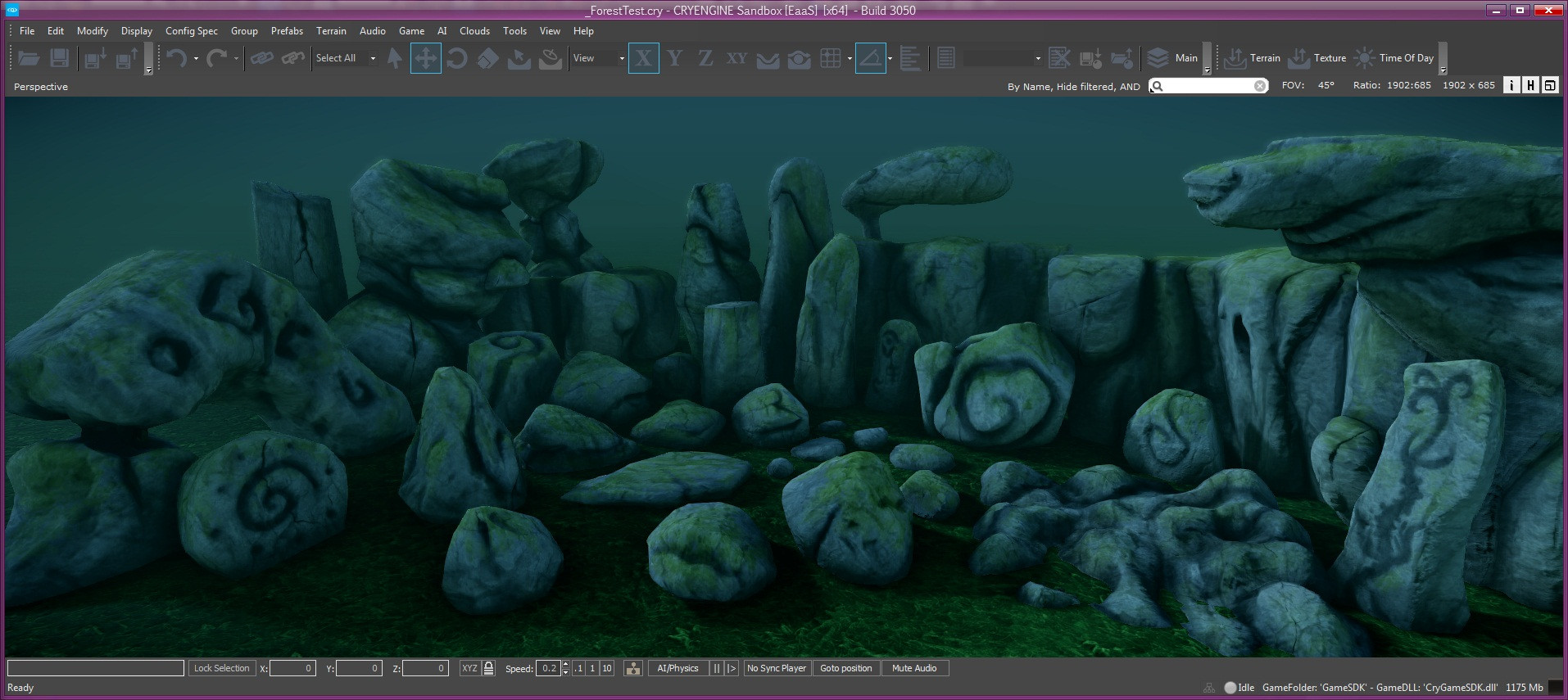
Task: Click the Select Terrain tool icon
Action: [519, 58]
